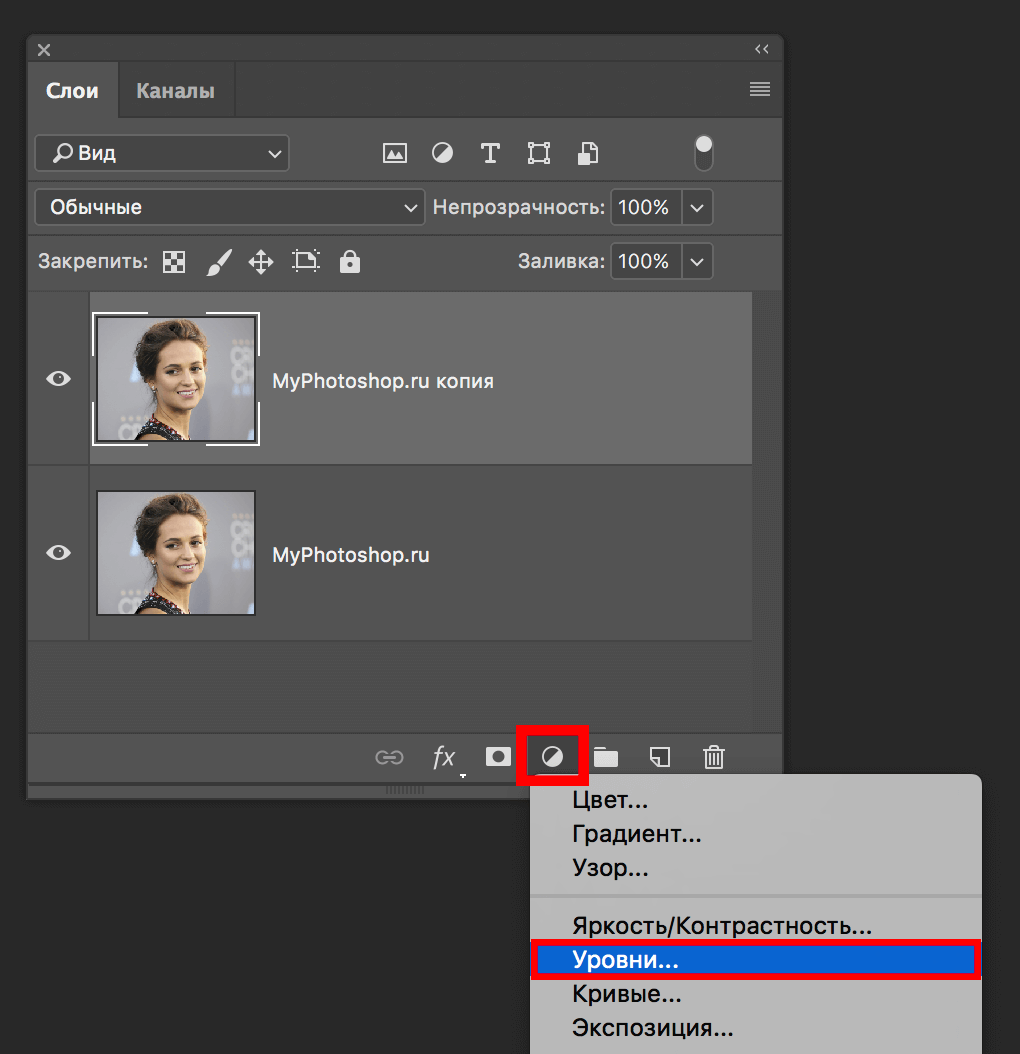Filter layers by adjustment layers icon

pos(442,153)
